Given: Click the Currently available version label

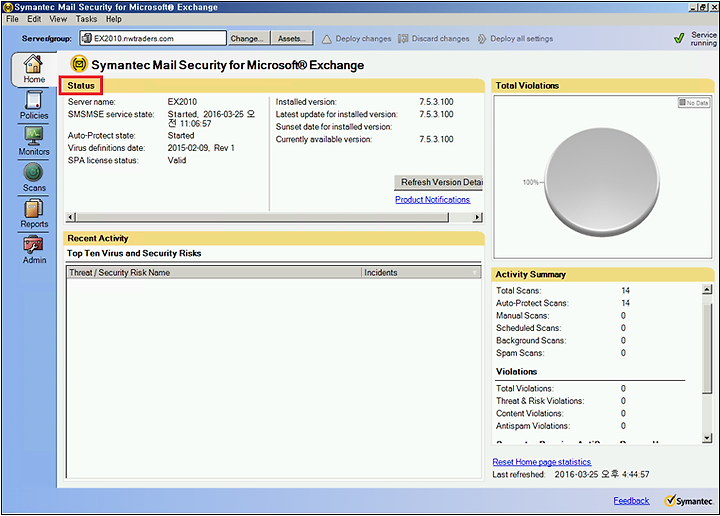Looking at the screenshot, I should tap(324, 139).
